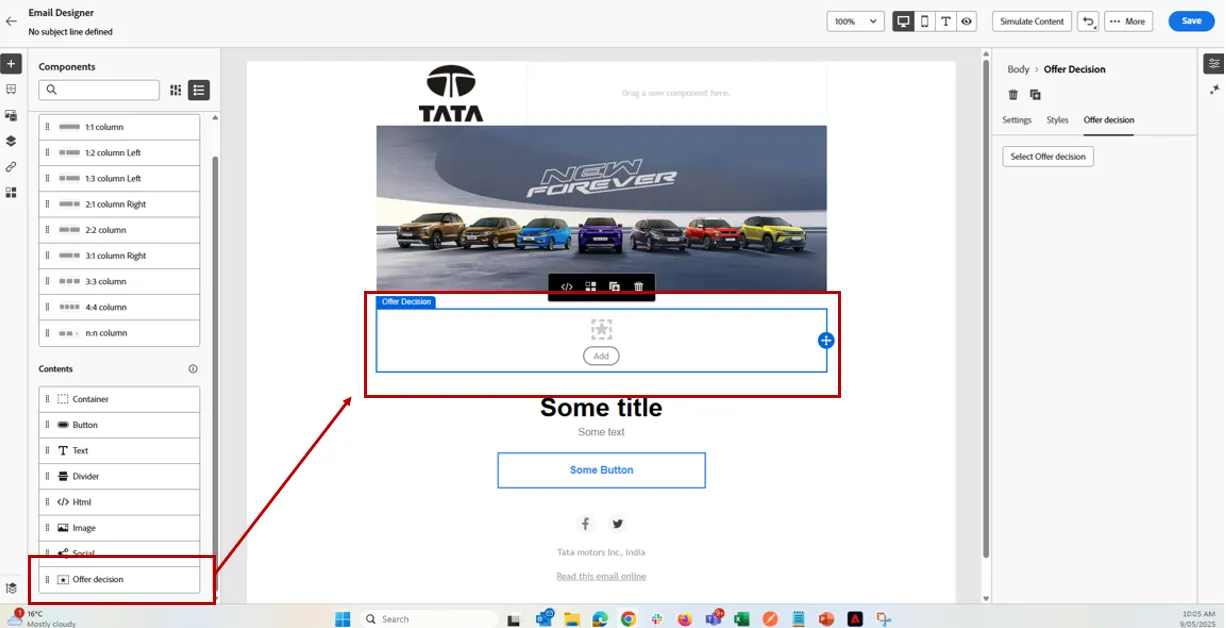Screen dimensions: 1226x628
Task: Duplicate component from floating toolbar
Action: 615,287
